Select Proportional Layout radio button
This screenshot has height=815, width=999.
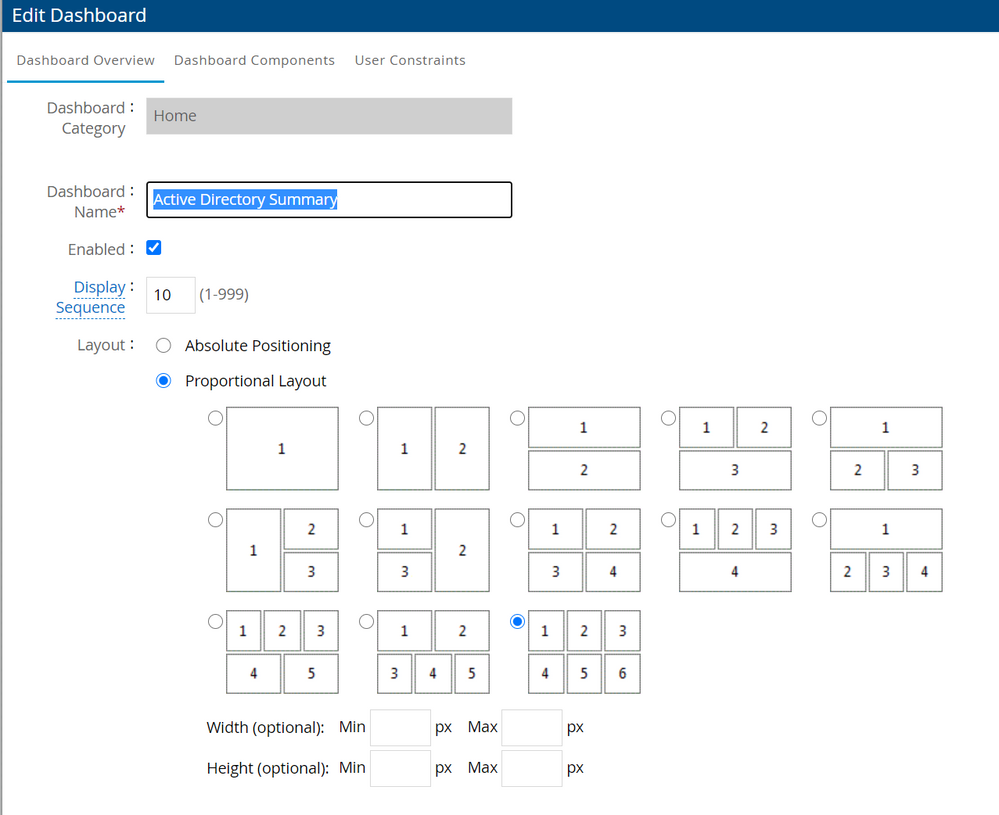click(164, 381)
